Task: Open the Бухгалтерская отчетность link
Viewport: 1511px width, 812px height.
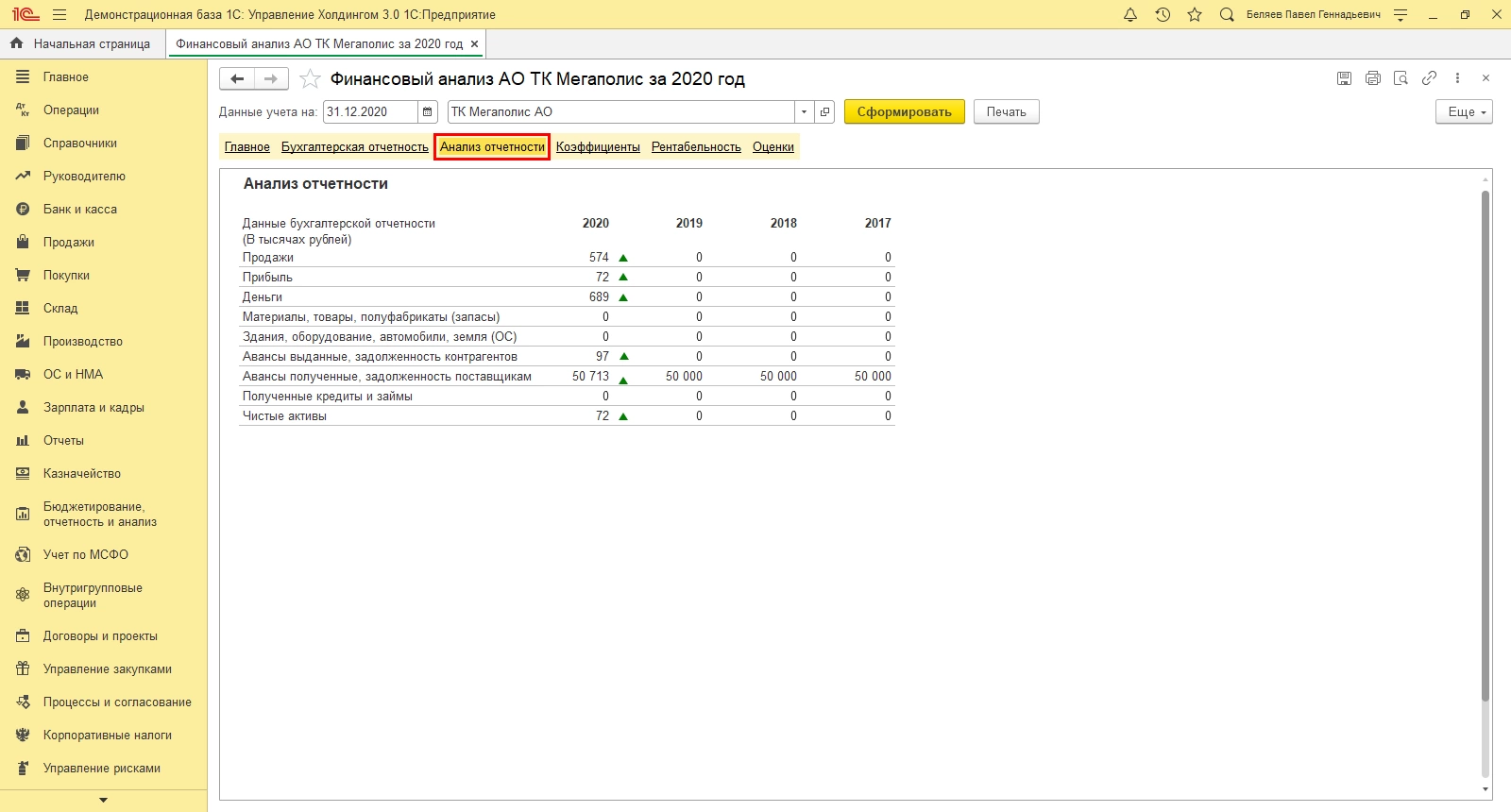Action: tap(355, 147)
